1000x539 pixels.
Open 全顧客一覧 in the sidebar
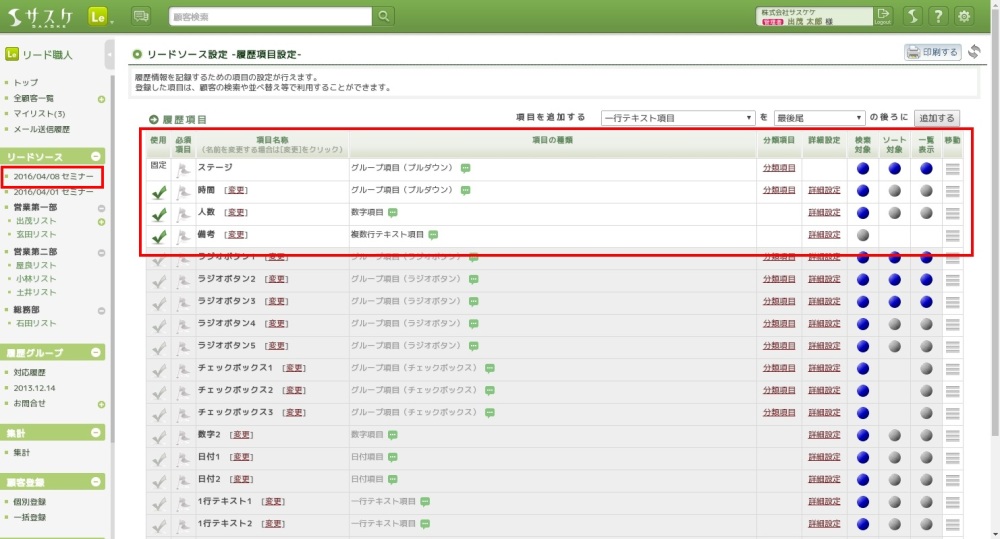pos(34,99)
